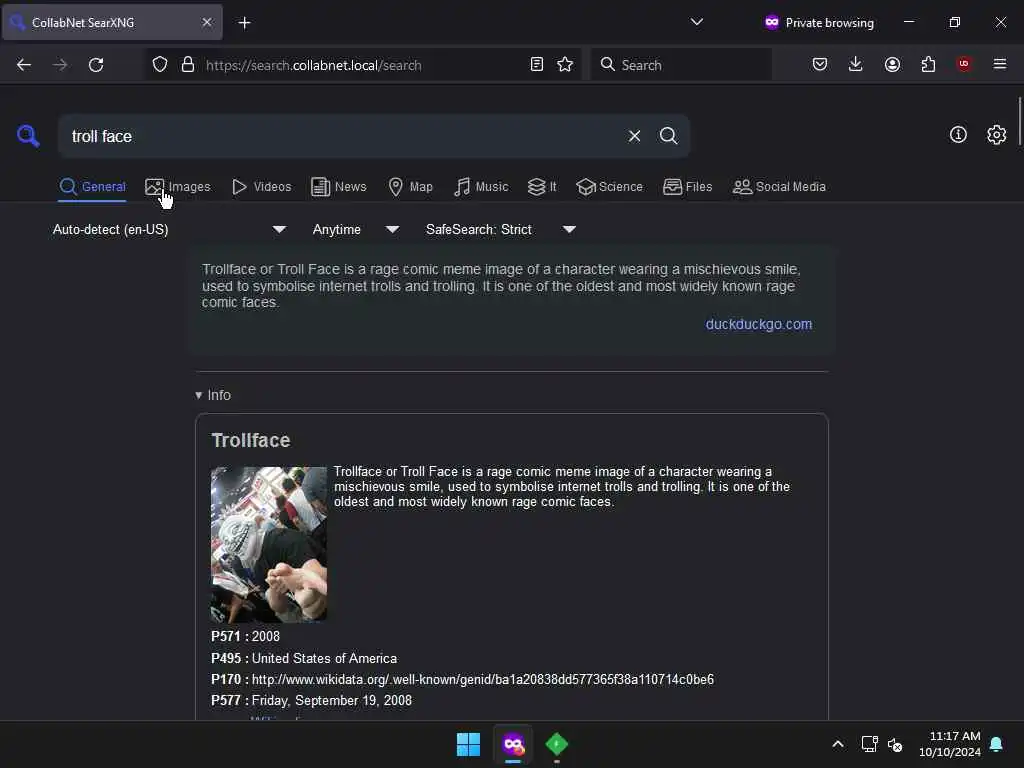Click the Friday, September 19, 2008 value

tap(332, 700)
